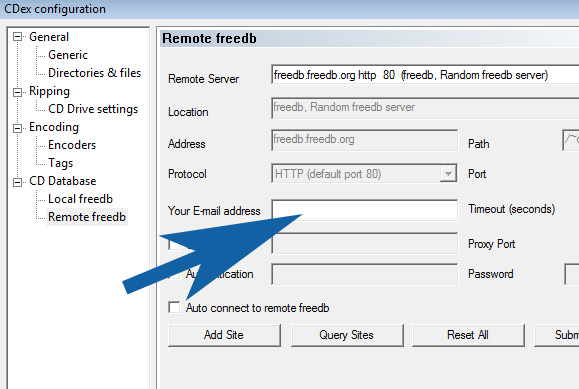Open the Generic settings page
The height and width of the screenshot is (389, 579).
(68, 55)
